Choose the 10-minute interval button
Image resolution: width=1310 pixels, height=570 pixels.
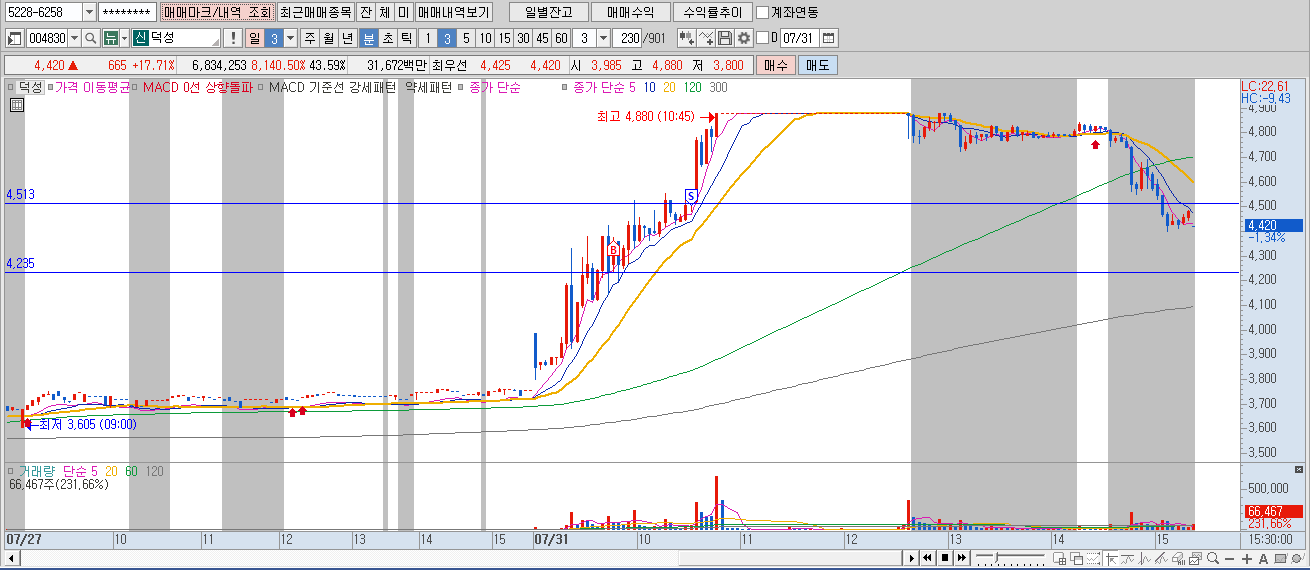(x=485, y=38)
